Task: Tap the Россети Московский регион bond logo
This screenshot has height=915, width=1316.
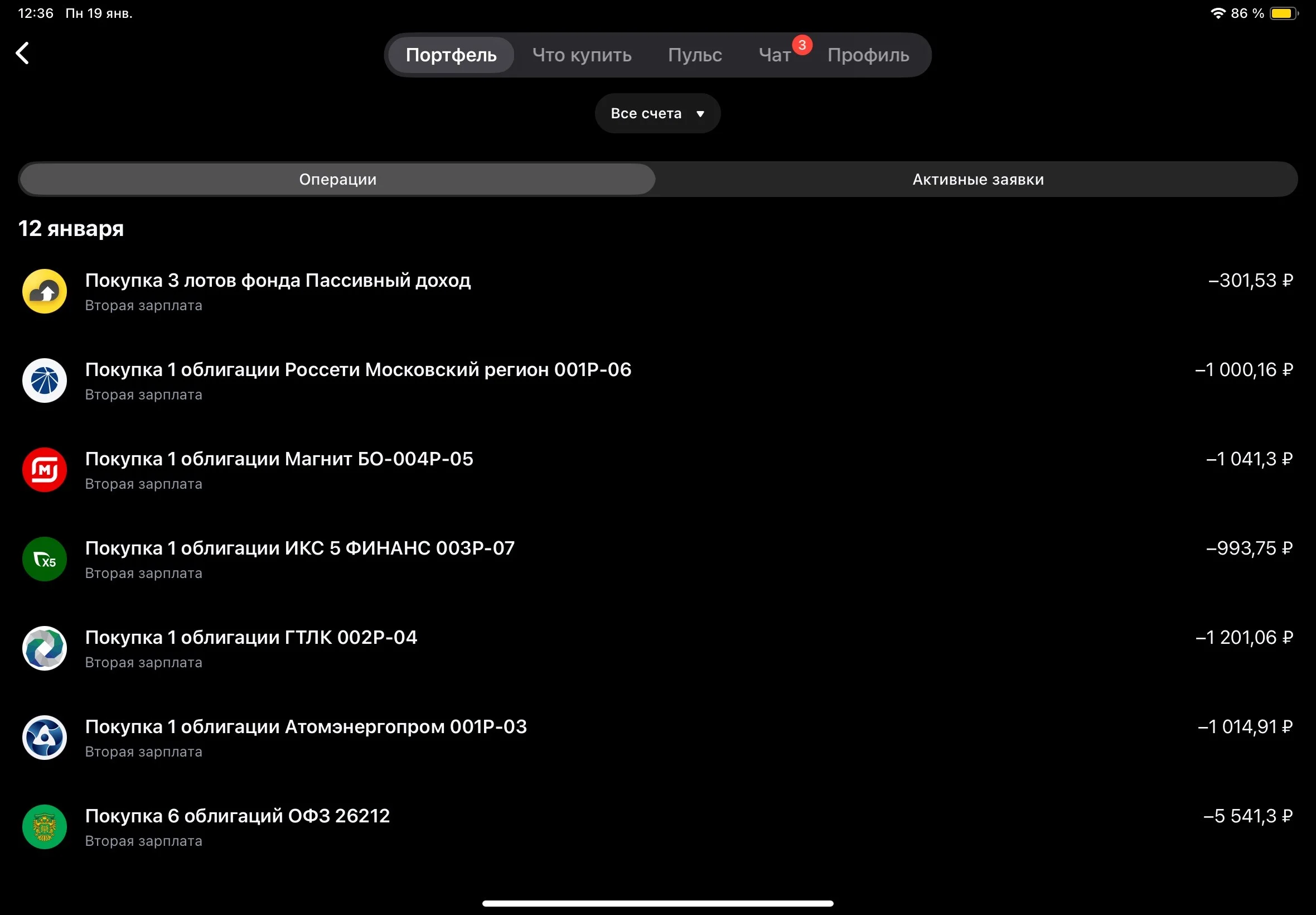Action: click(45, 381)
